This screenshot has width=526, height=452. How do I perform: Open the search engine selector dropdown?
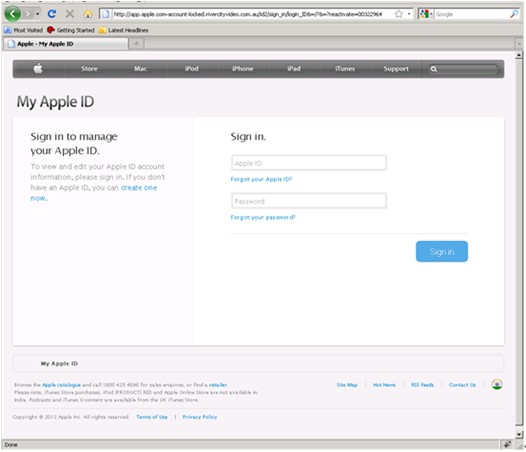point(425,14)
